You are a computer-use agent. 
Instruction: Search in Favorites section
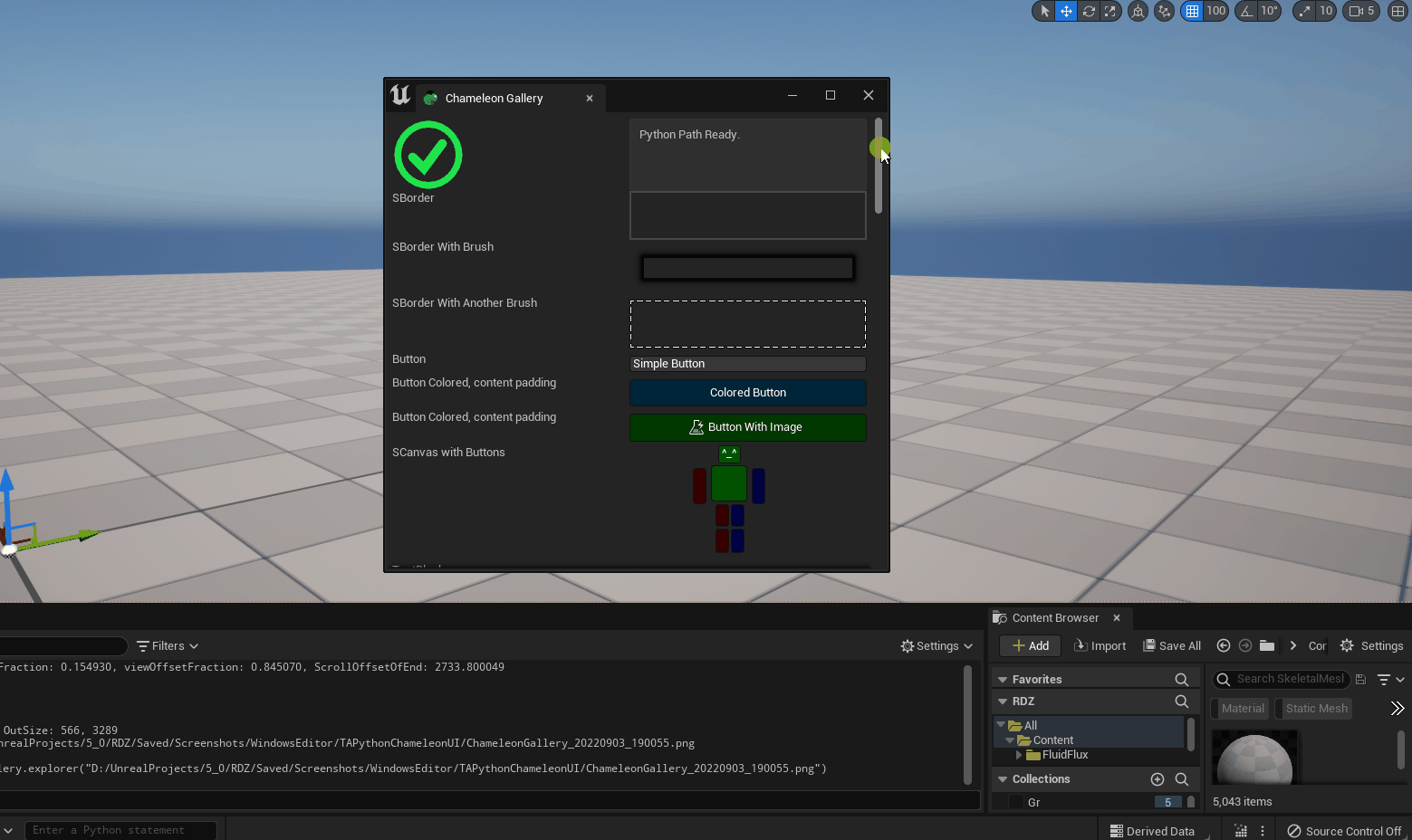click(x=1181, y=680)
